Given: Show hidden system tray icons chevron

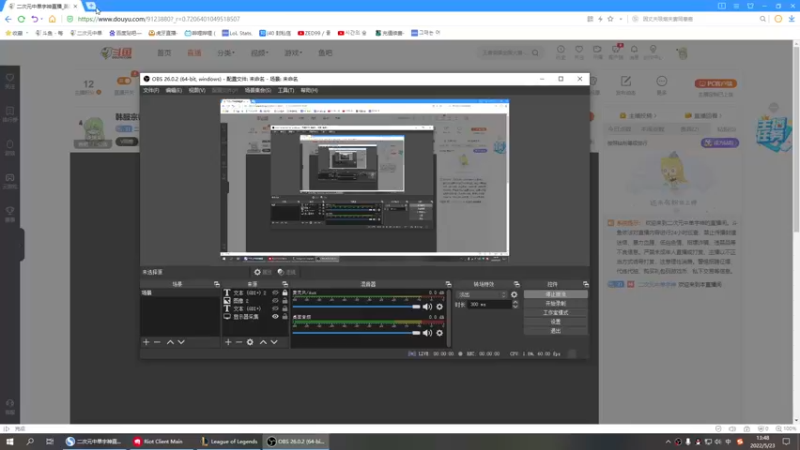Looking at the screenshot, I should pos(668,442).
